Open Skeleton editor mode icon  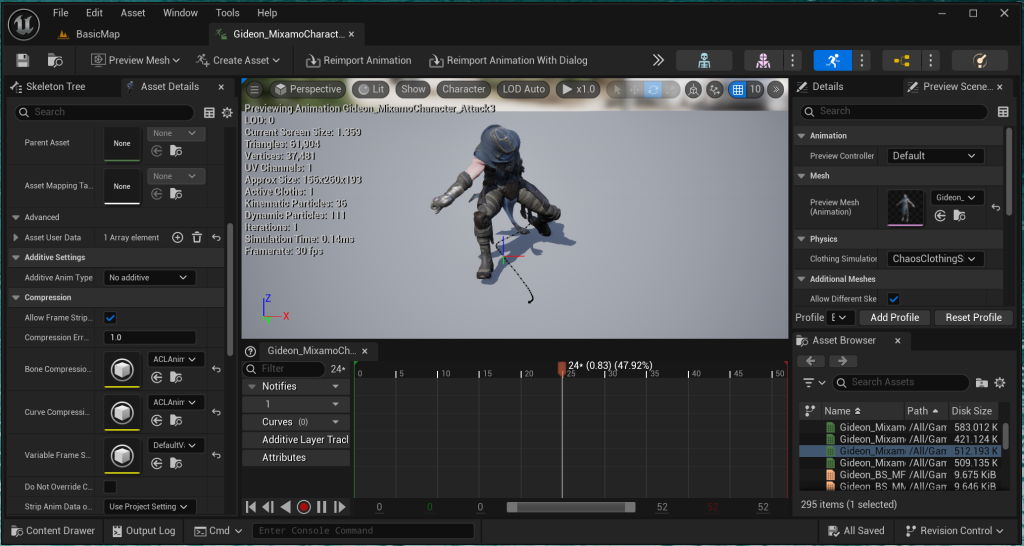click(704, 60)
